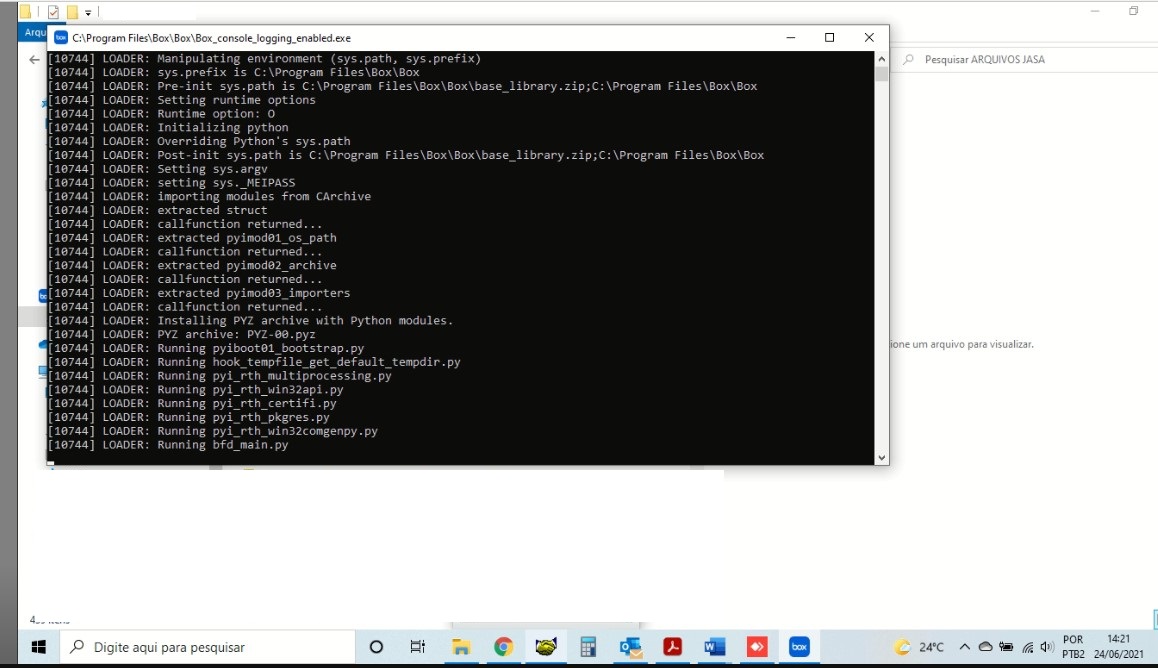
Task: Open Adobe Acrobat from the taskbar
Action: click(x=672, y=647)
